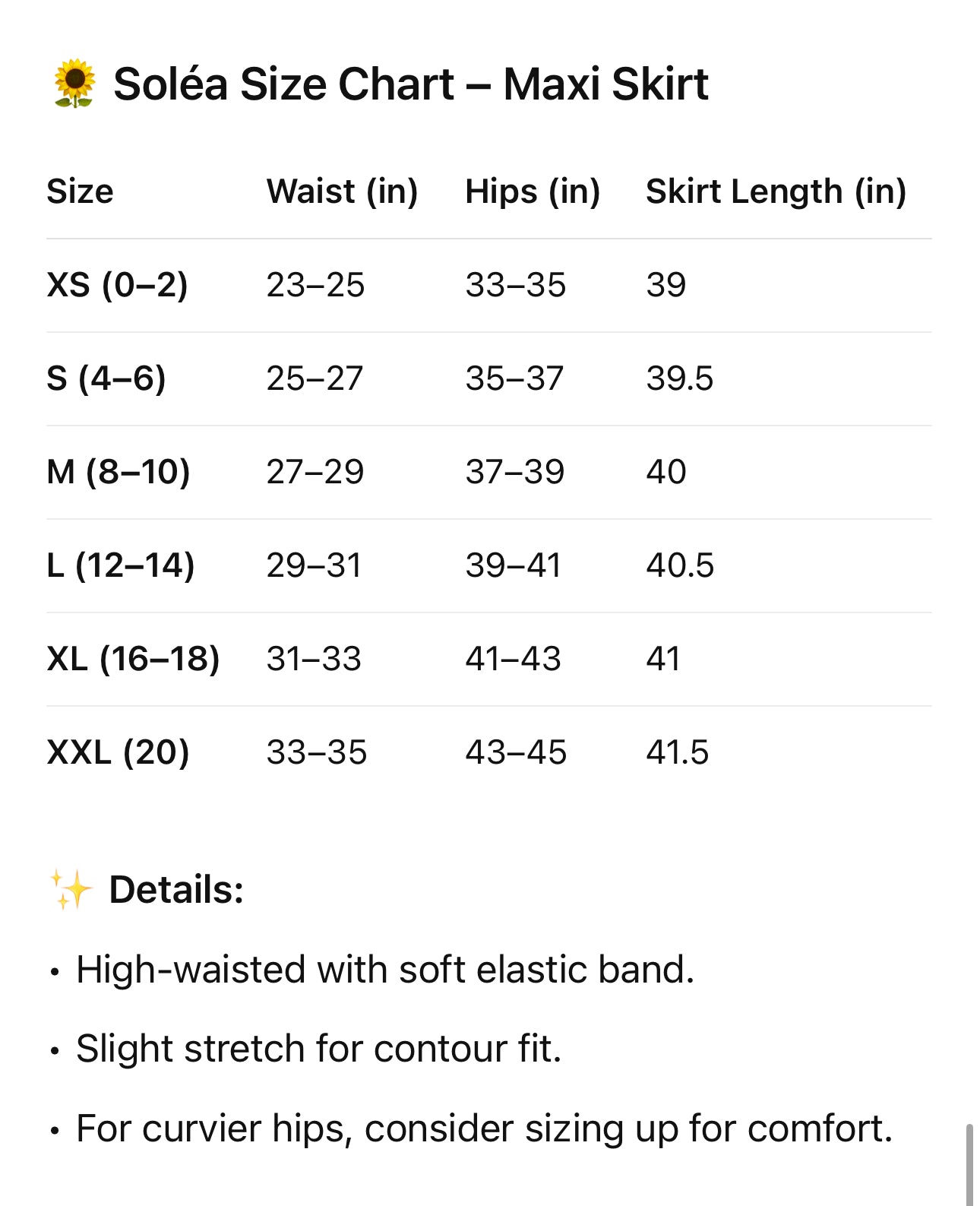Select the L (12–14) size label

click(121, 565)
